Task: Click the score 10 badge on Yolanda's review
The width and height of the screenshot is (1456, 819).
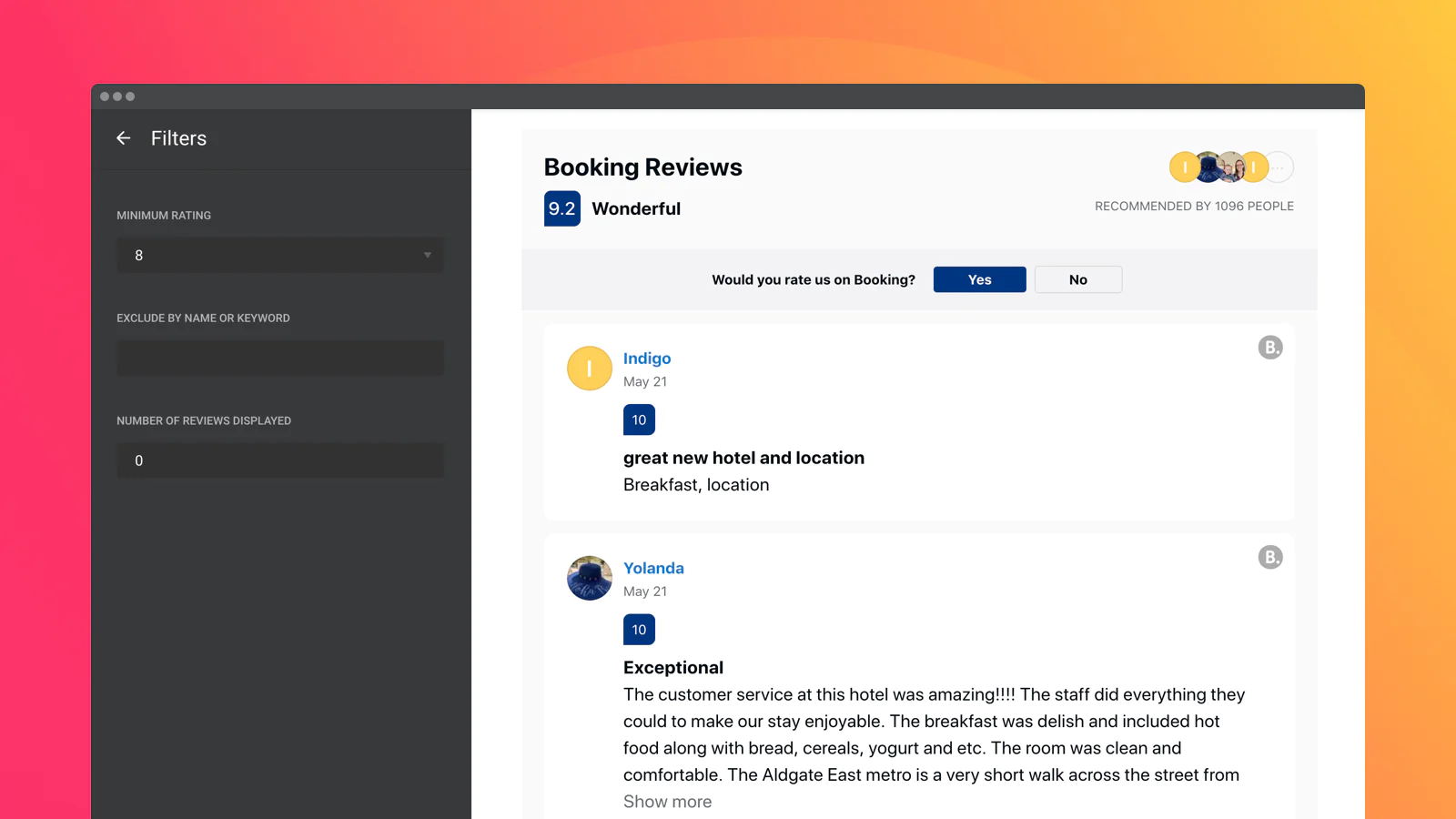Action: [x=639, y=630]
